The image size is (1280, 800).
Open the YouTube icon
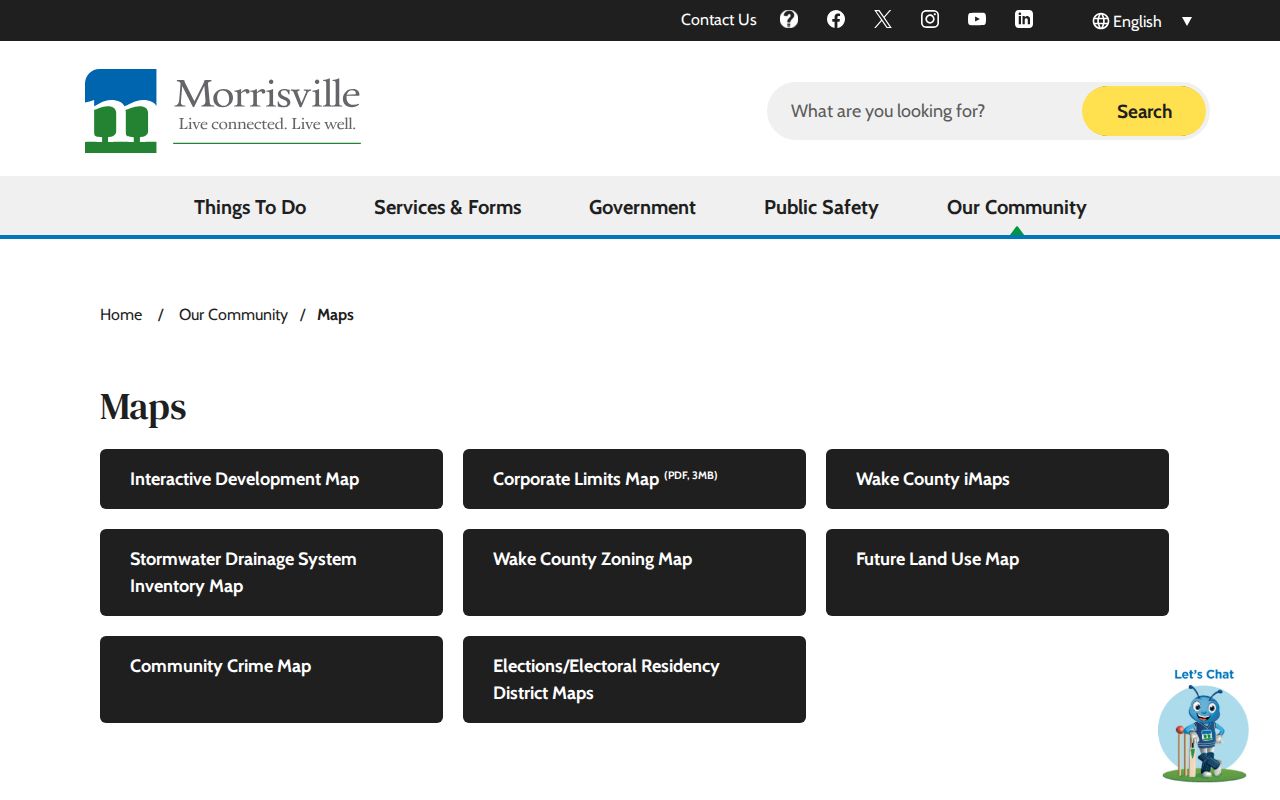pyautogui.click(x=977, y=19)
